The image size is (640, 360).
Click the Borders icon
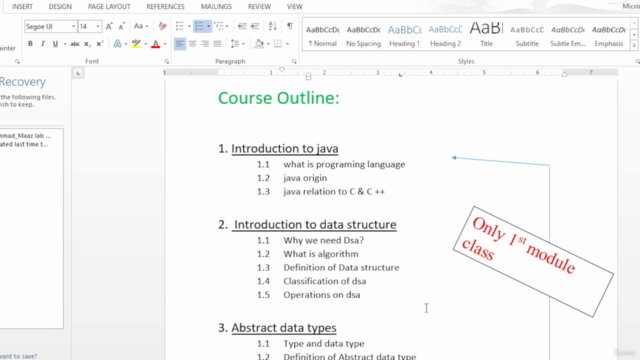point(278,44)
